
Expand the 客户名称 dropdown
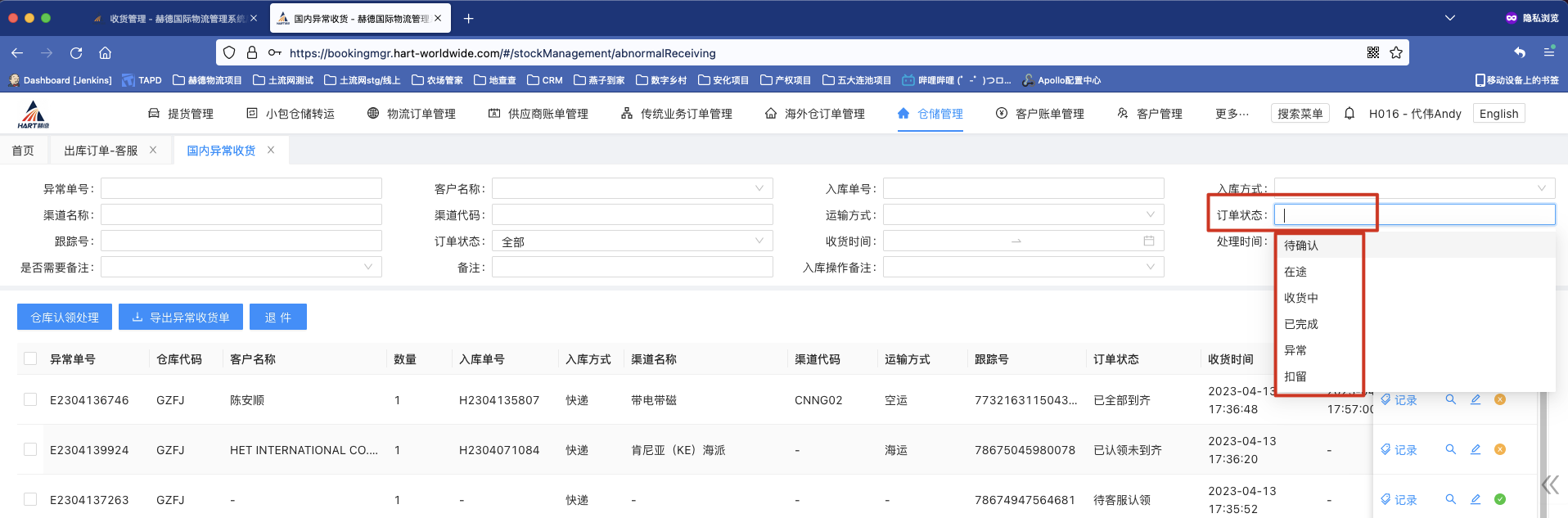(632, 189)
